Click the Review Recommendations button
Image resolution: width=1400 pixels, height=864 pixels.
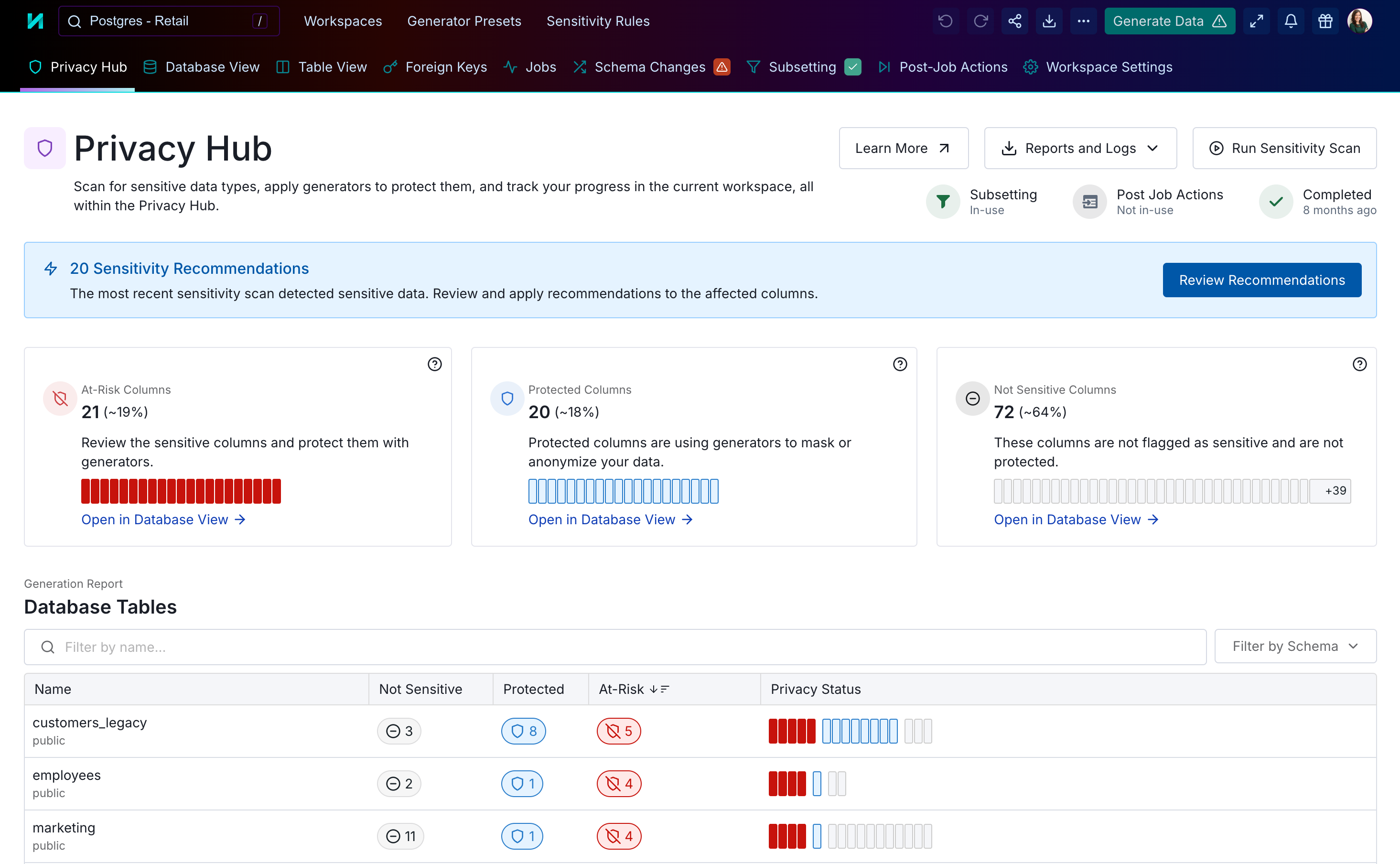pos(1261,280)
